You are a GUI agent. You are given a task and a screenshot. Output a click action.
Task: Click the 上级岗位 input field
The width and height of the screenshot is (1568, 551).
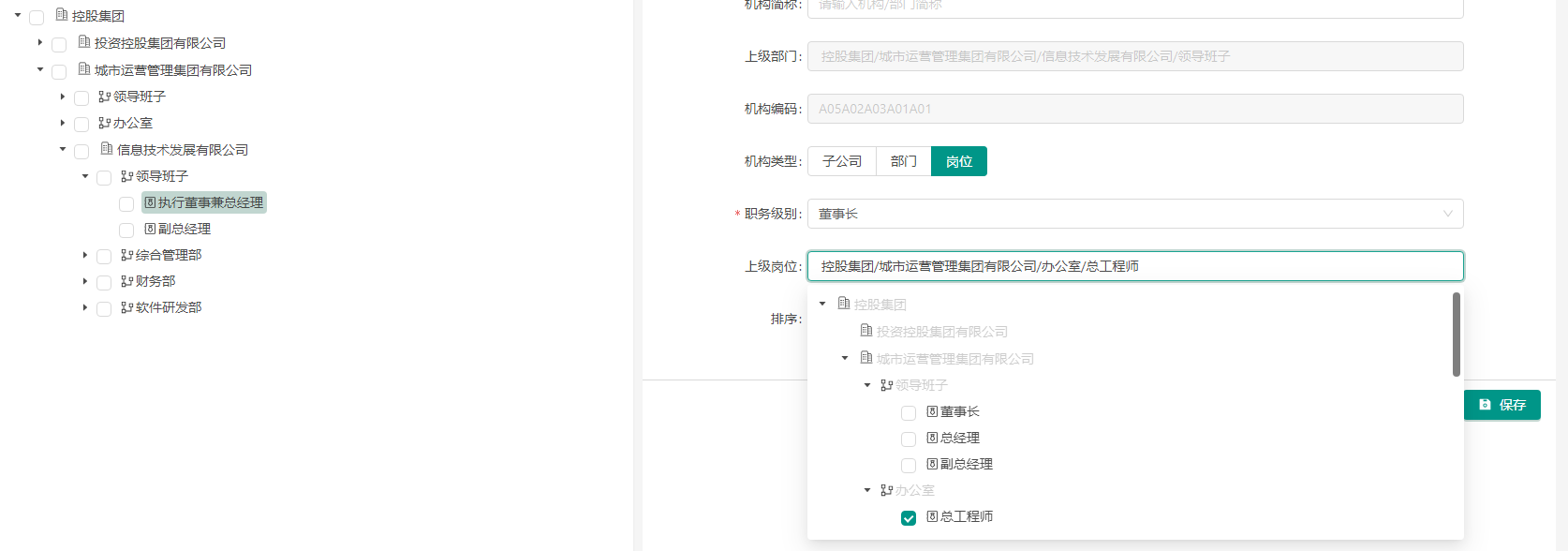1134,266
